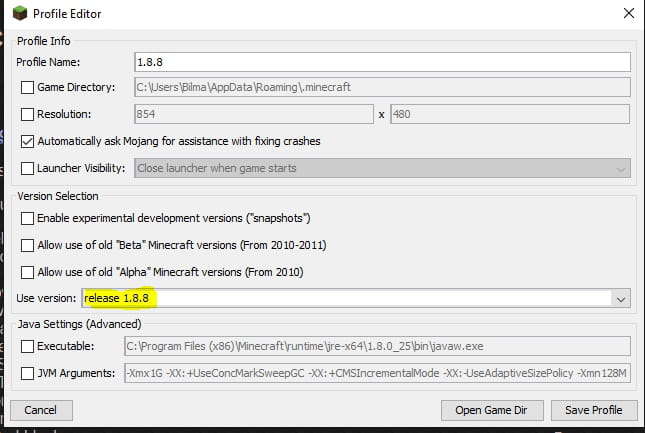The height and width of the screenshot is (433, 645).
Task: Click the resolution width field 854
Action: pos(254,114)
